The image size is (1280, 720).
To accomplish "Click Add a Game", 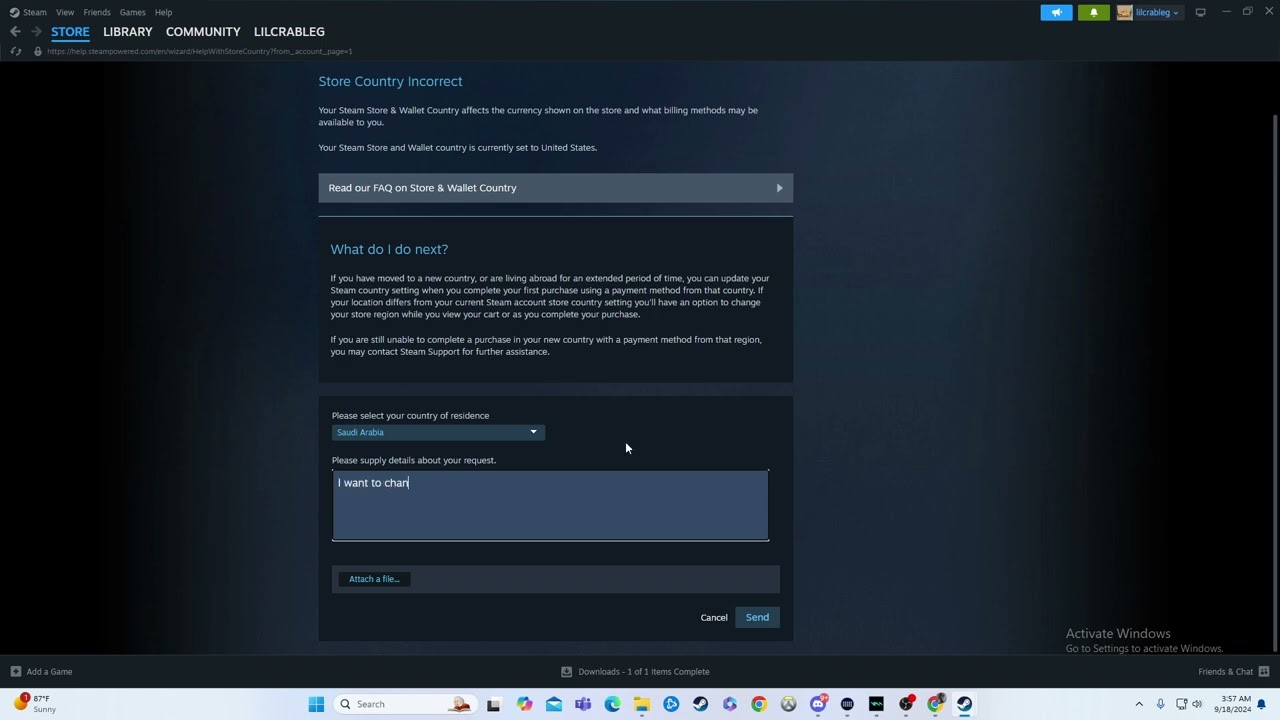I will [41, 672].
